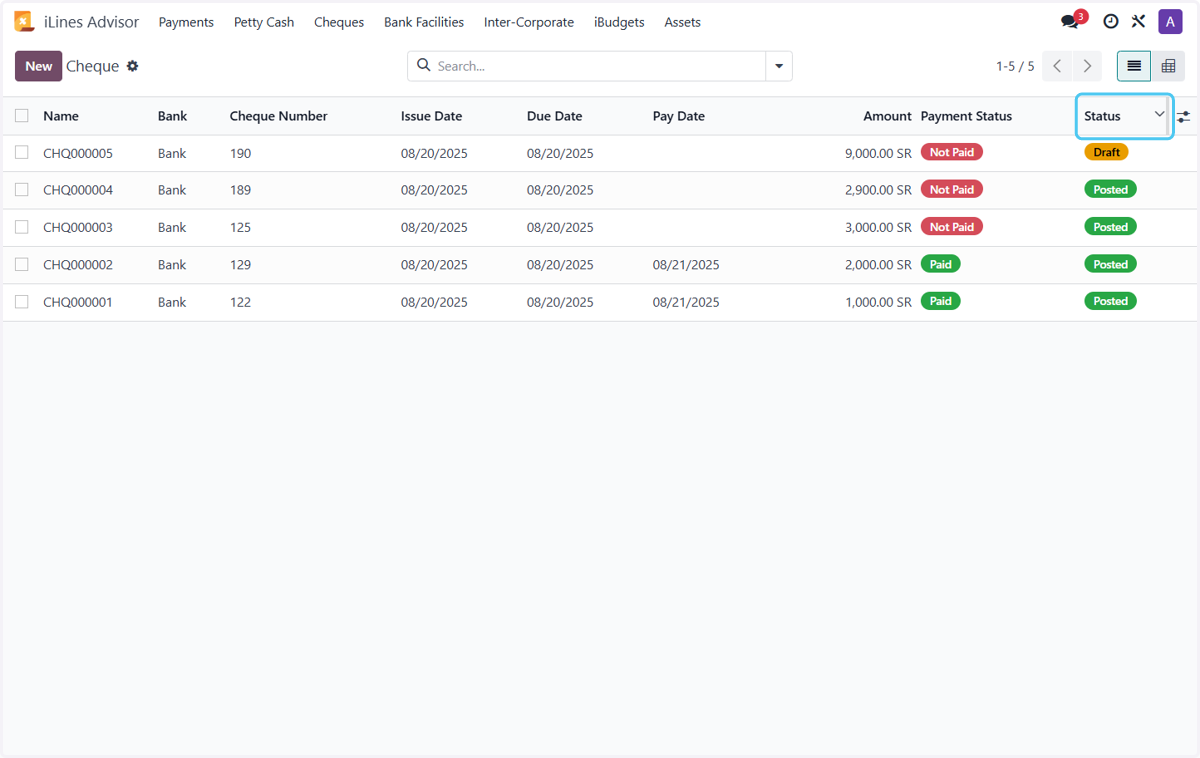The height and width of the screenshot is (758, 1200).
Task: Open optional columns adjust icon
Action: pyautogui.click(x=1184, y=116)
